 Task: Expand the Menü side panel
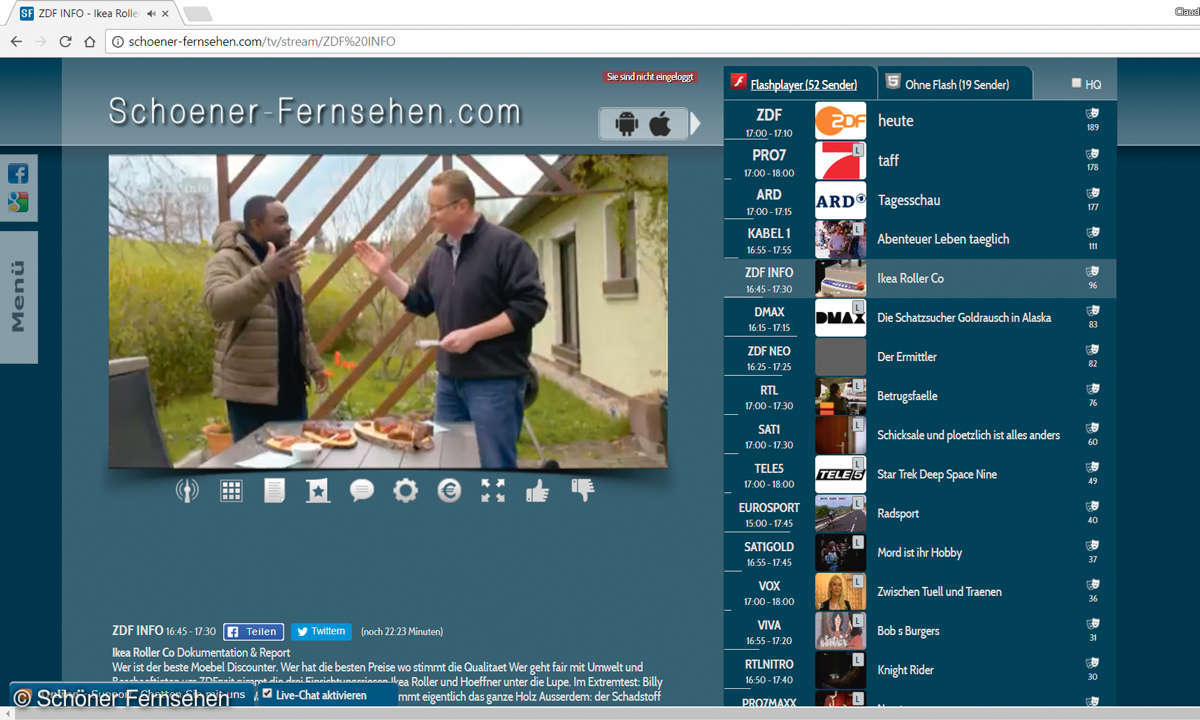(18, 296)
